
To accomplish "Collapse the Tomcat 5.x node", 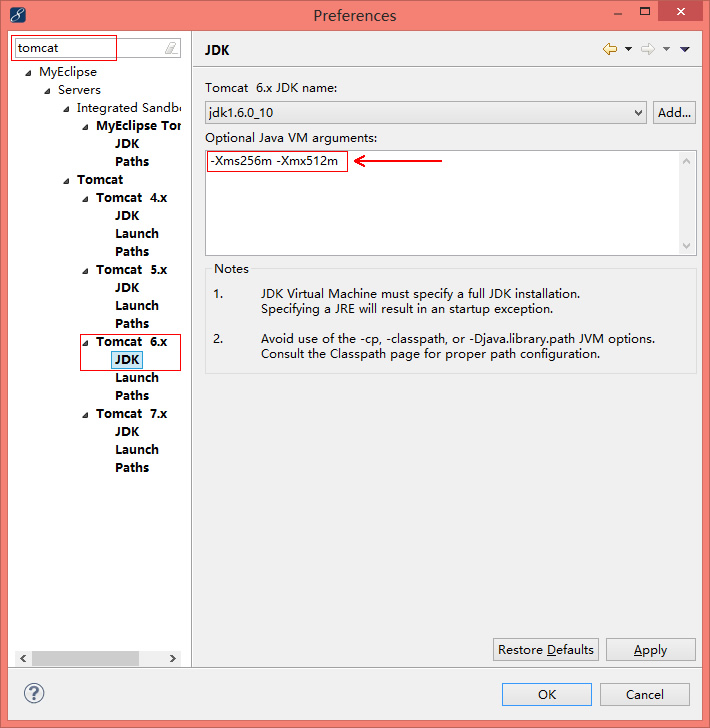I will pos(85,271).
